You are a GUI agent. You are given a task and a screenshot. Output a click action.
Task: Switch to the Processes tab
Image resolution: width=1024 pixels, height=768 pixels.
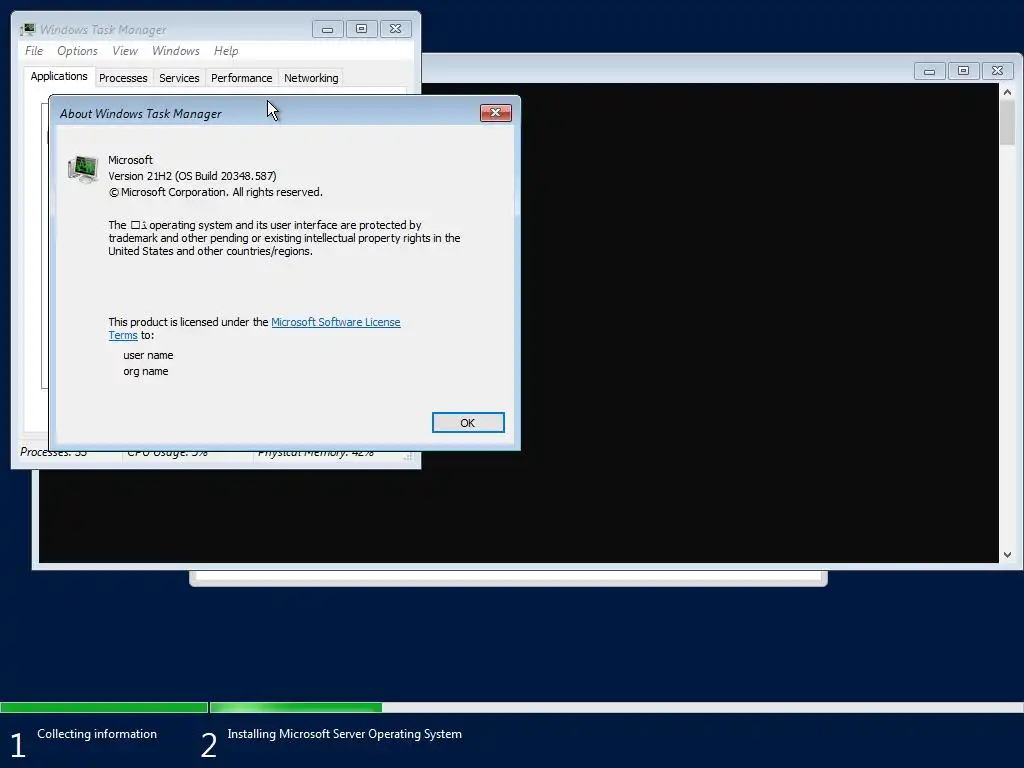point(123,78)
